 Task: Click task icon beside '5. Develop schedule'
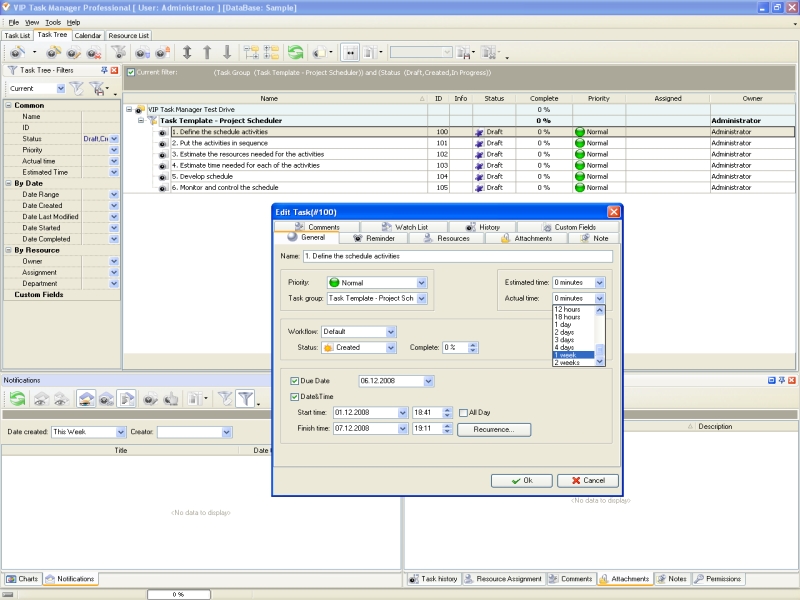(x=163, y=177)
